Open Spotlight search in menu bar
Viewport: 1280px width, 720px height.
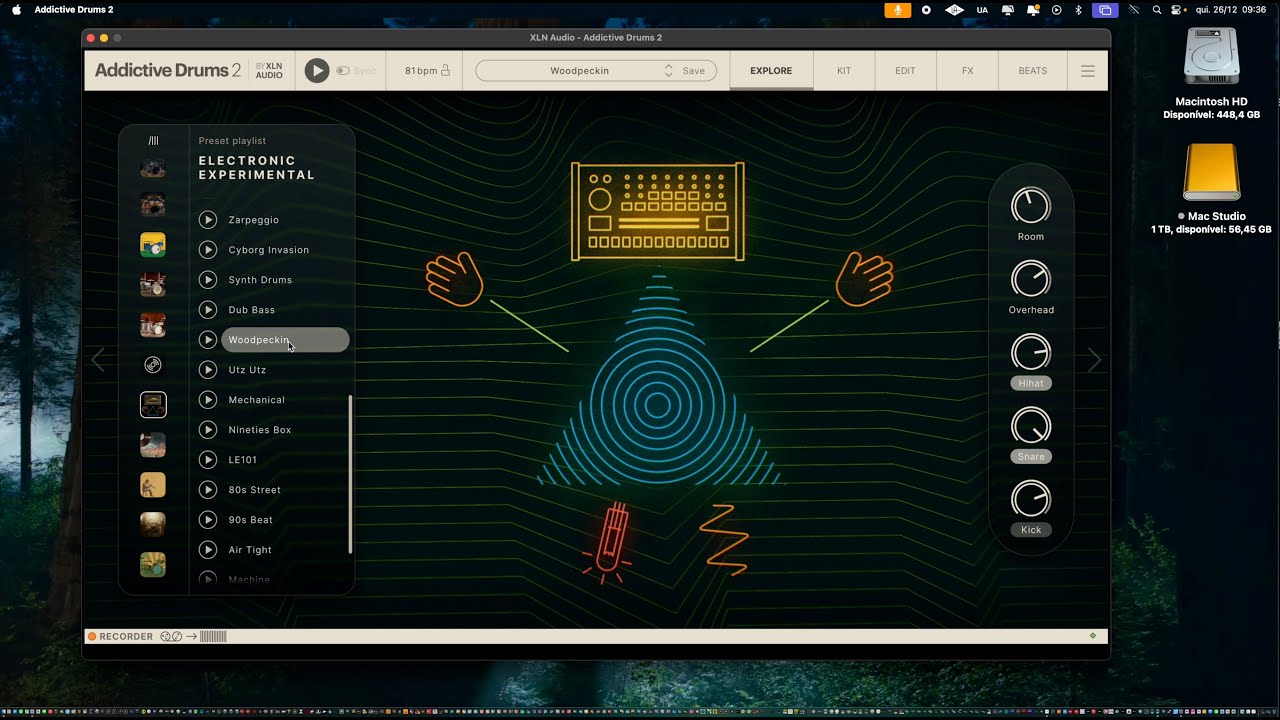[x=1157, y=10]
